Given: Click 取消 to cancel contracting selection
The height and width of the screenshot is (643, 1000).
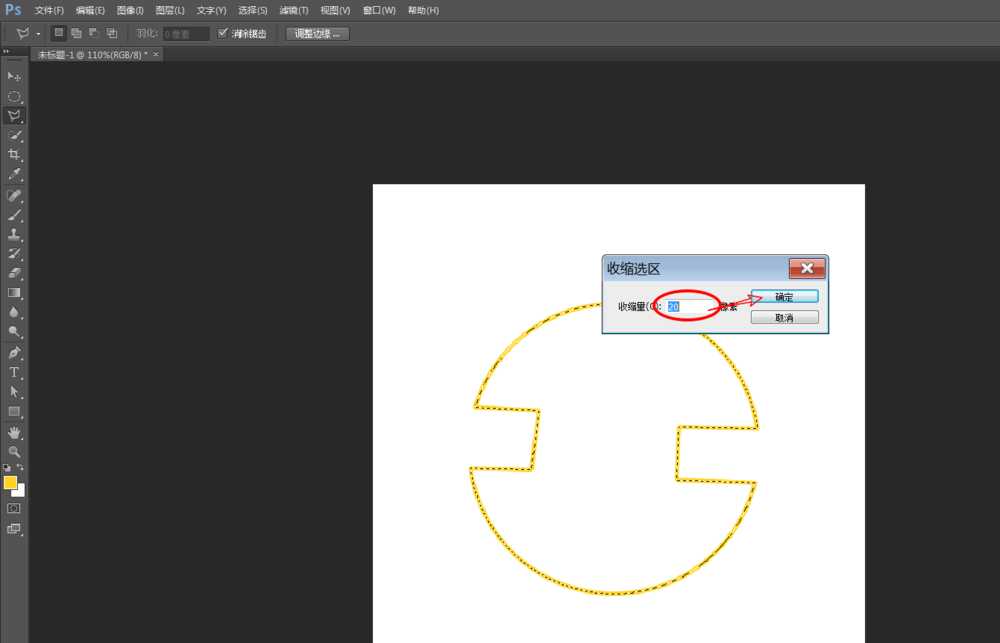Looking at the screenshot, I should point(784,318).
